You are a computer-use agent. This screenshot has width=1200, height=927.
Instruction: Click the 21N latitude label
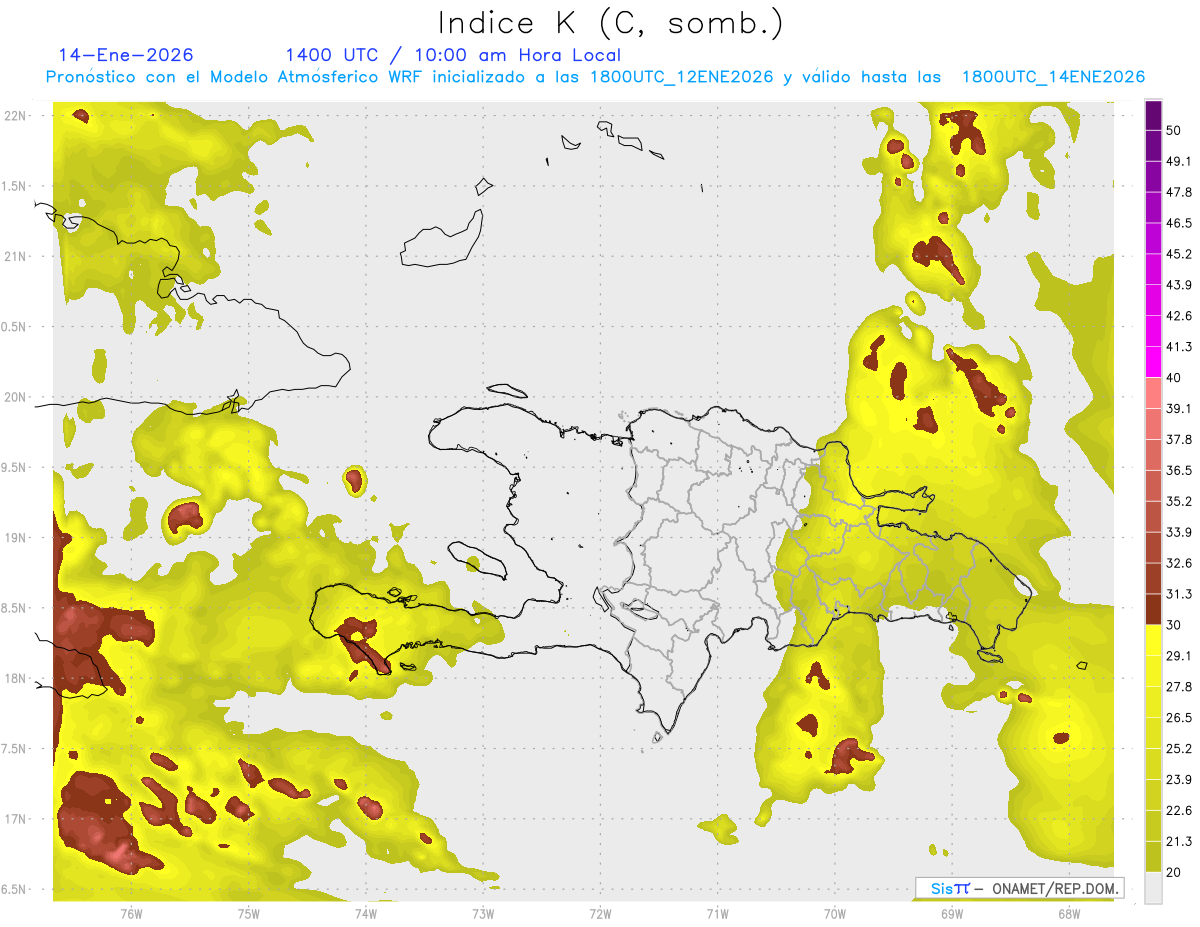pyautogui.click(x=17, y=256)
